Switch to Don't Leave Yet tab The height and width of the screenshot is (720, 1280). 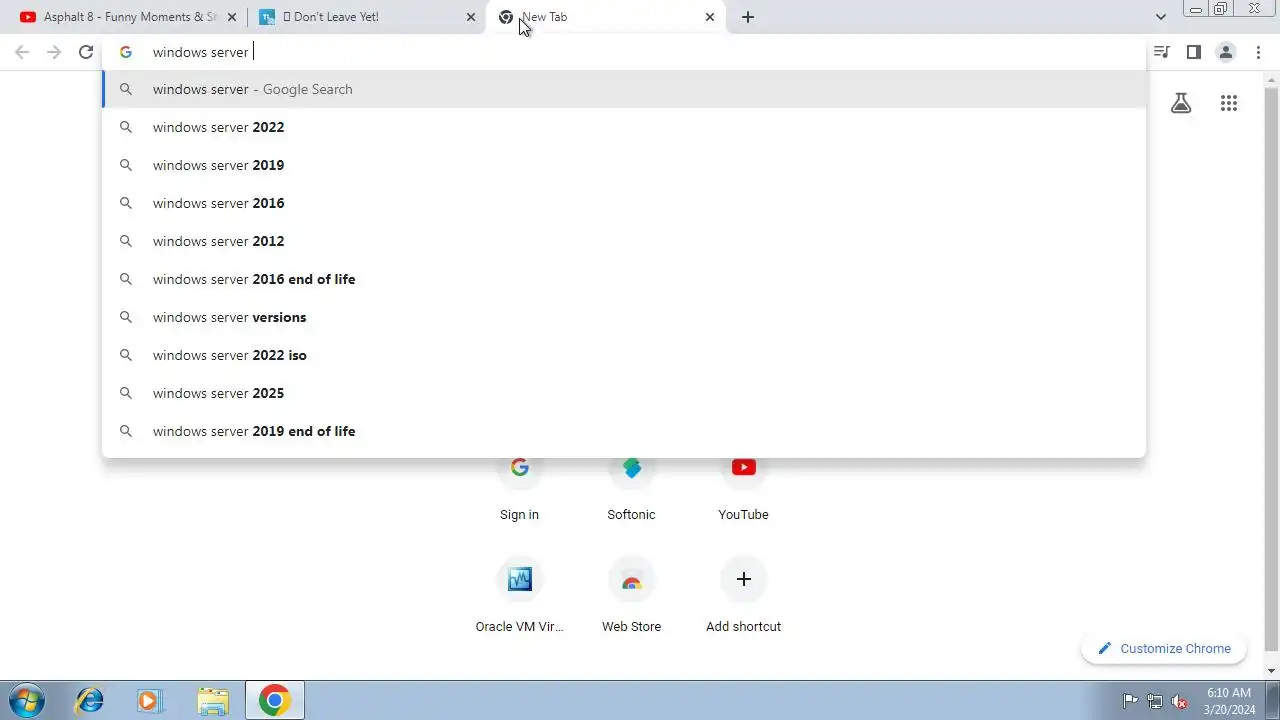click(367, 17)
